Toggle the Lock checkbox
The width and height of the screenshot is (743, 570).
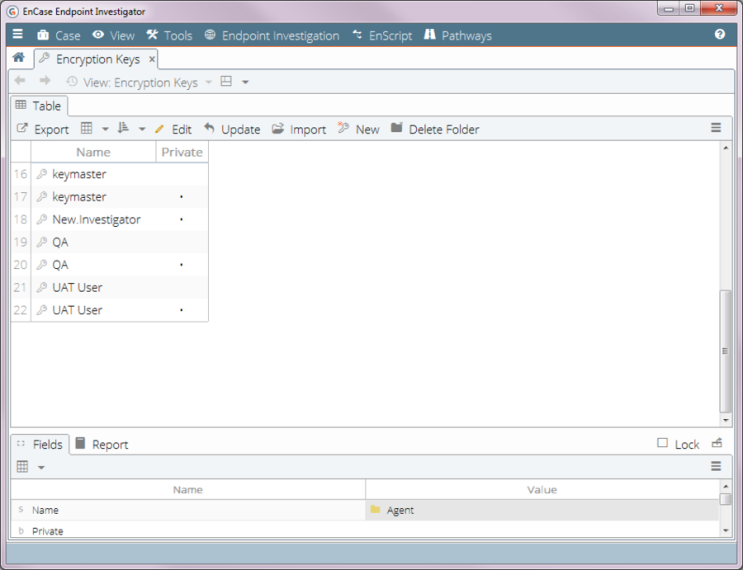[x=663, y=443]
